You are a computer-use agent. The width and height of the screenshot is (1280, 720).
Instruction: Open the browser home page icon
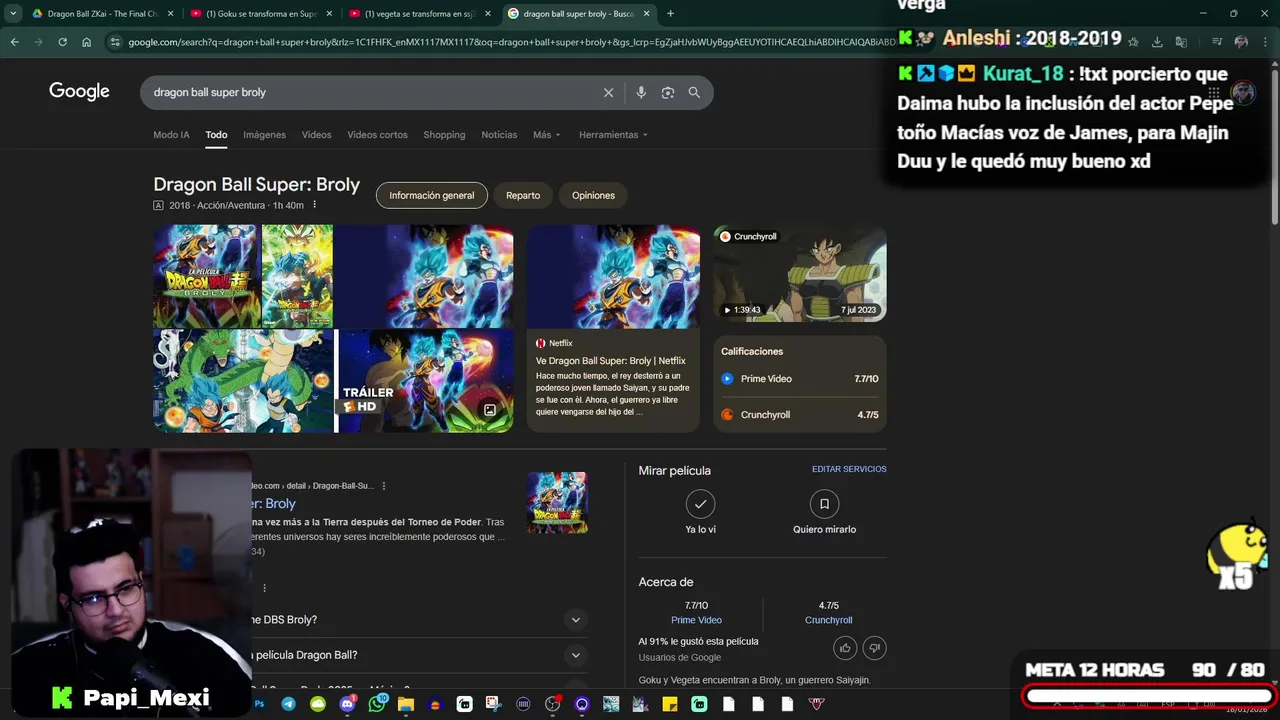coord(87,42)
